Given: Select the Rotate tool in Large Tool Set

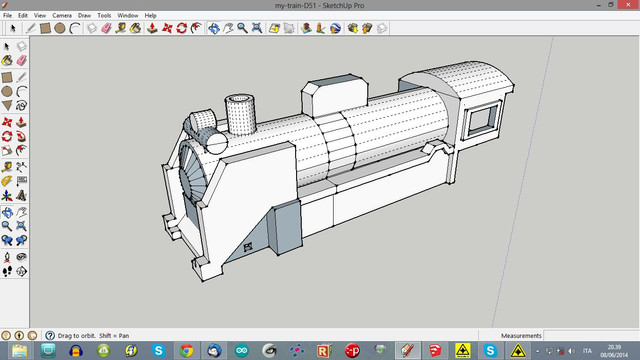Looking at the screenshot, I should click(x=7, y=136).
